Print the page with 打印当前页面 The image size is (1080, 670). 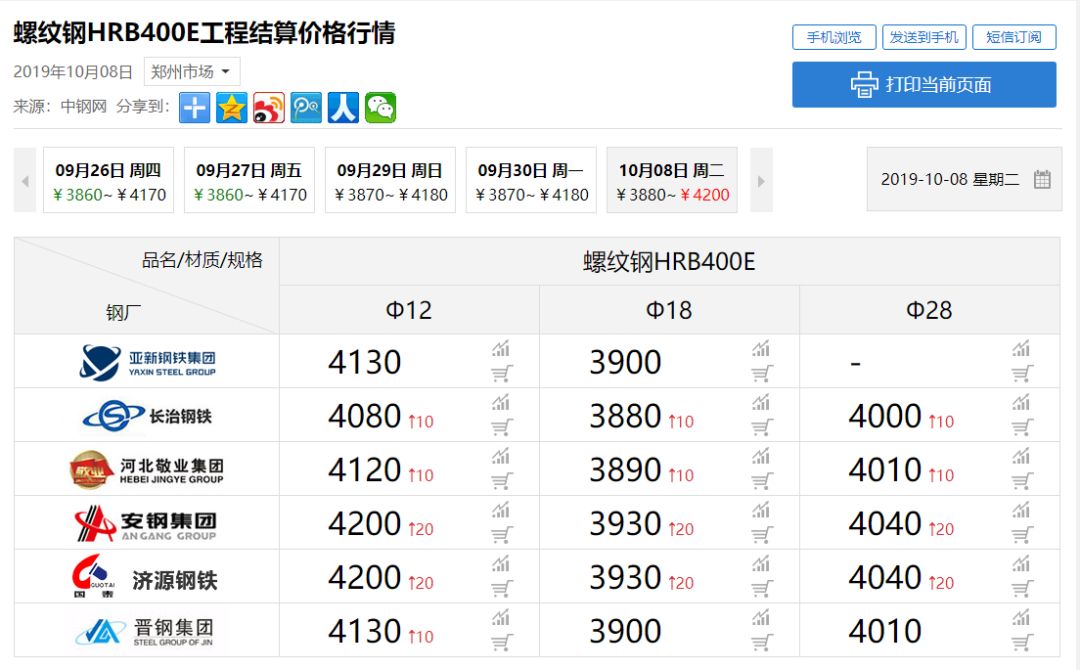pyautogui.click(x=924, y=85)
